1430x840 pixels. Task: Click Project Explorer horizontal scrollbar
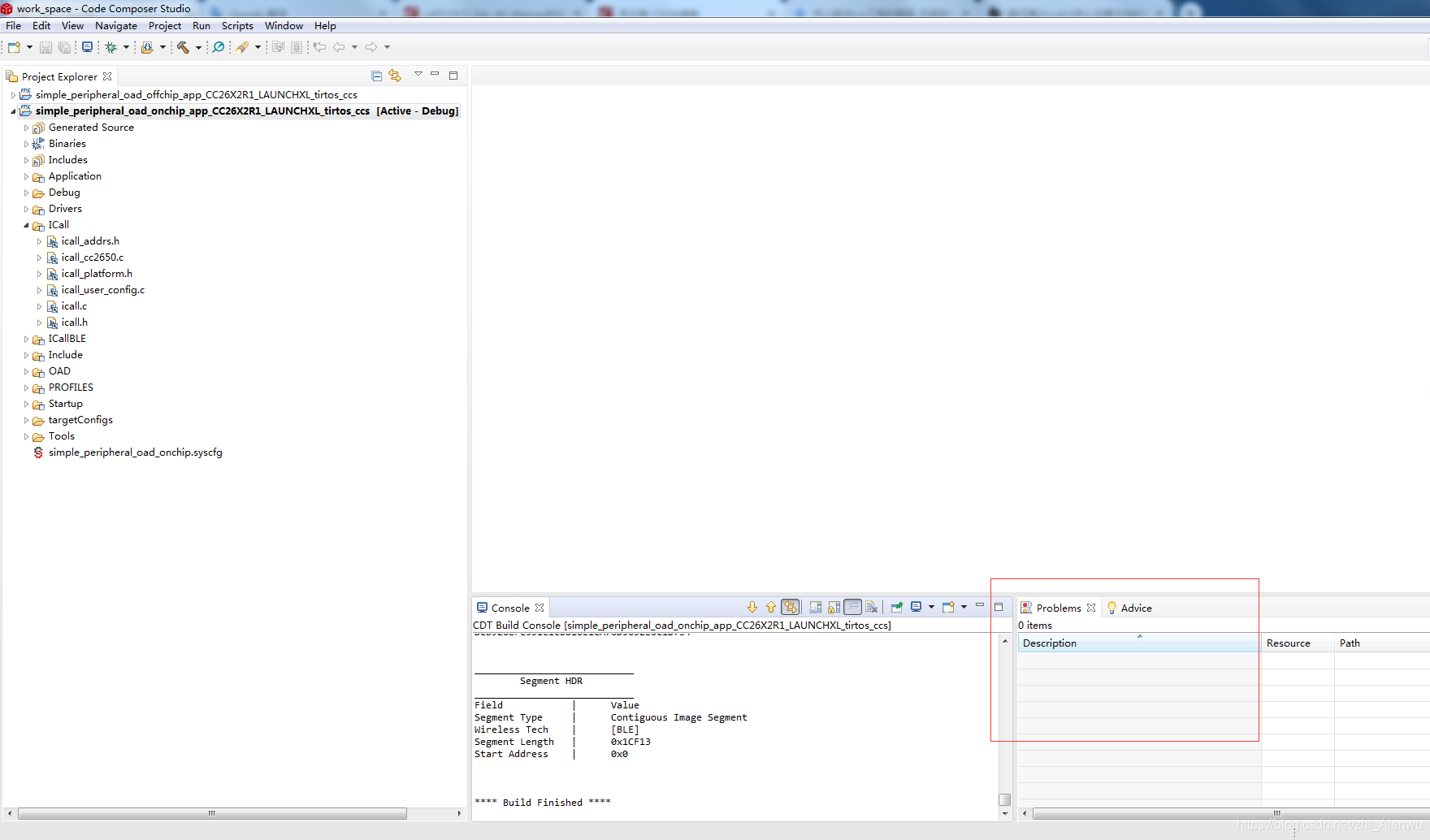pyautogui.click(x=212, y=813)
